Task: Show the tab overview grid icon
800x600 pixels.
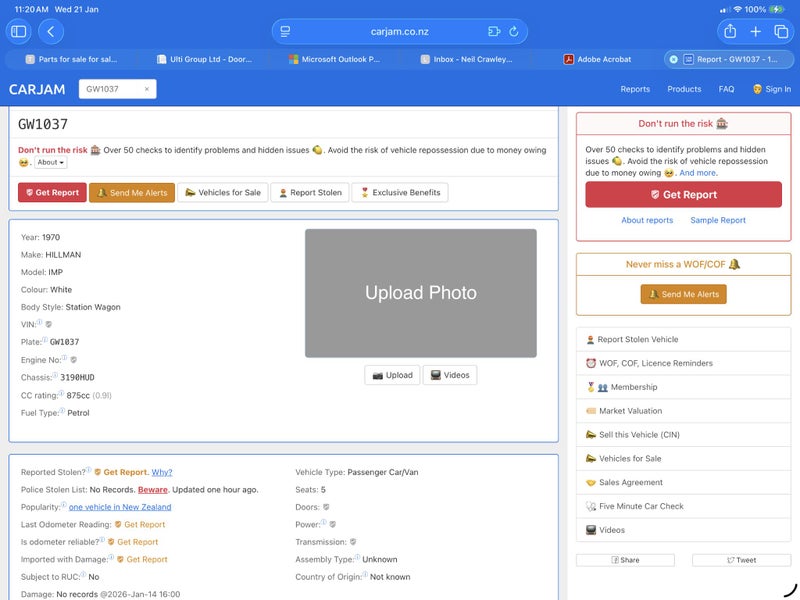Action: 781,32
